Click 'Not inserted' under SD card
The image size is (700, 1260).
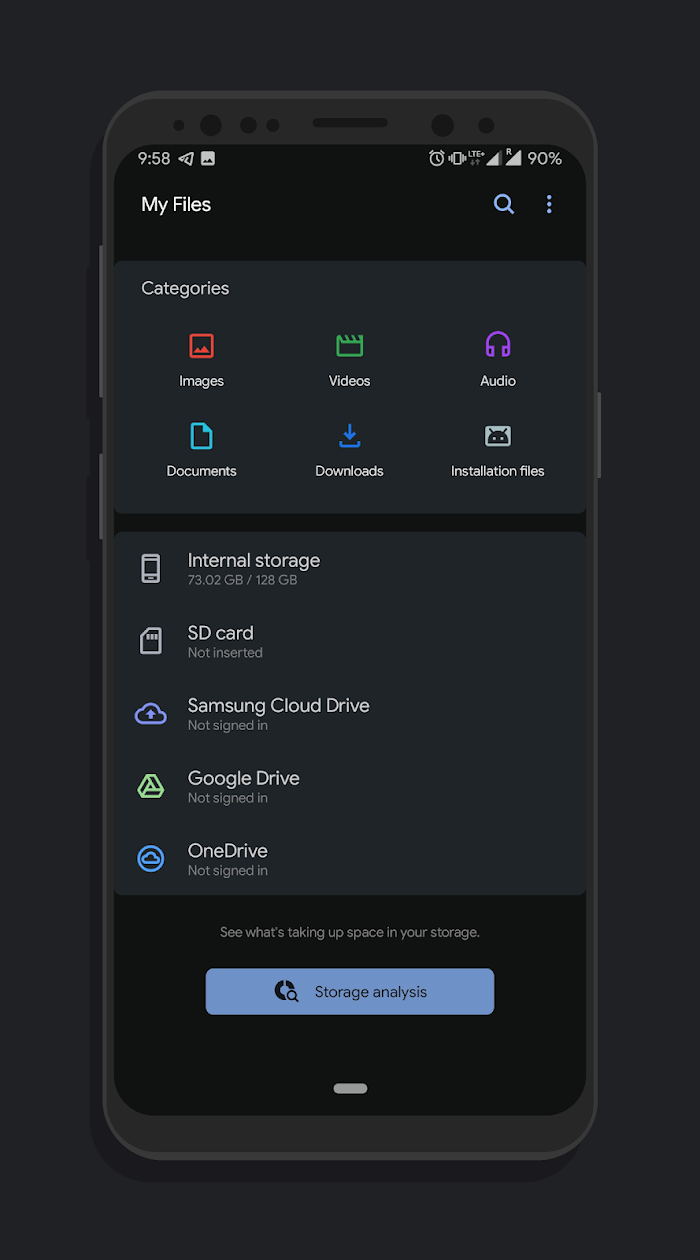[225, 653]
